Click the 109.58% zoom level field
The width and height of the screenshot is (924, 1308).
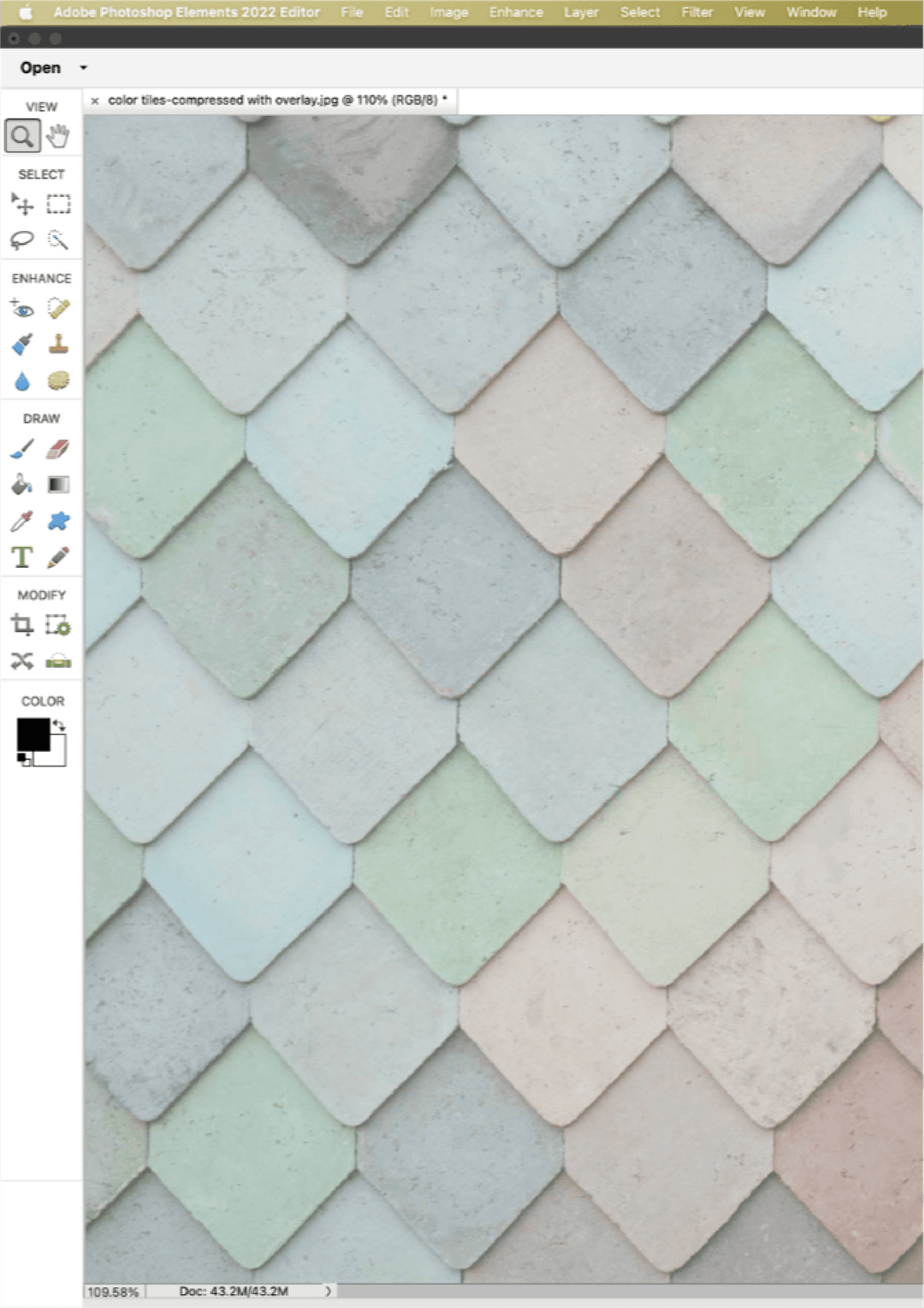[113, 1291]
